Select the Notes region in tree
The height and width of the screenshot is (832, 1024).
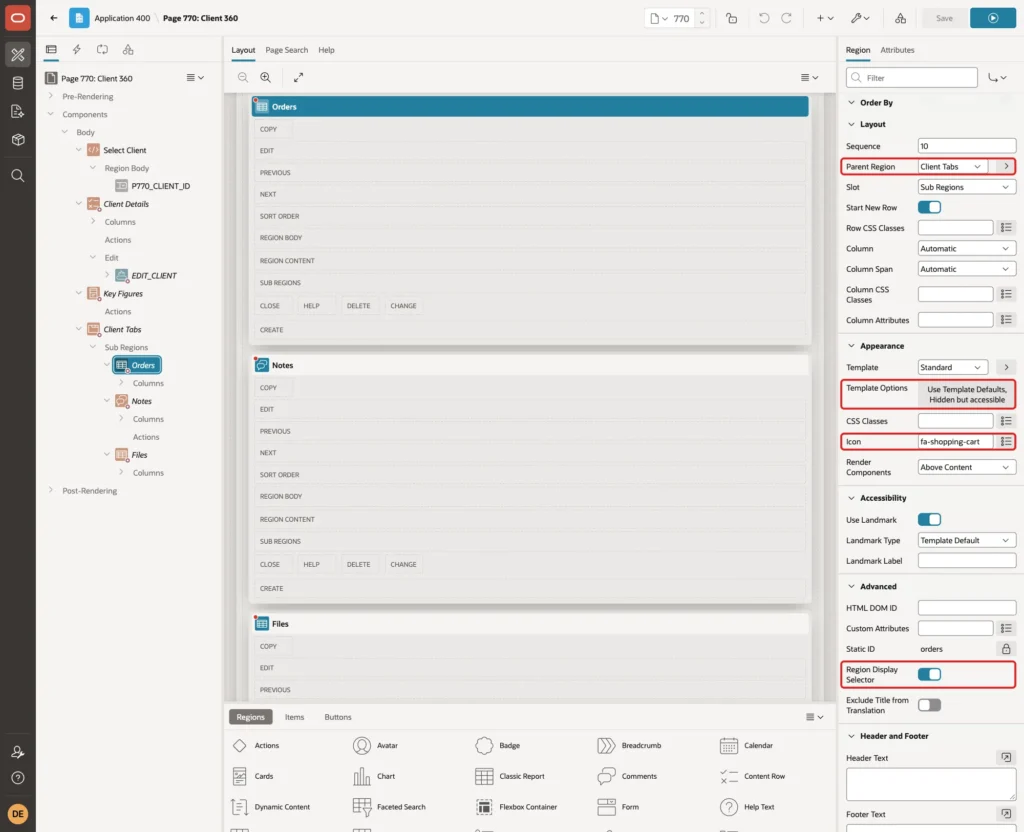click(x=141, y=401)
